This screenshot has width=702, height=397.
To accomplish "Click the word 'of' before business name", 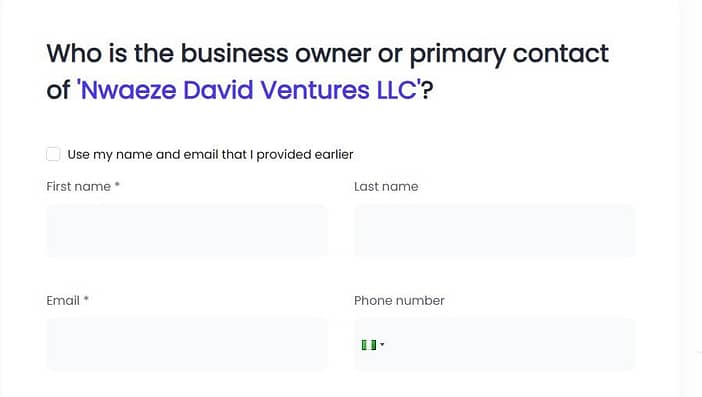I will coord(59,90).
